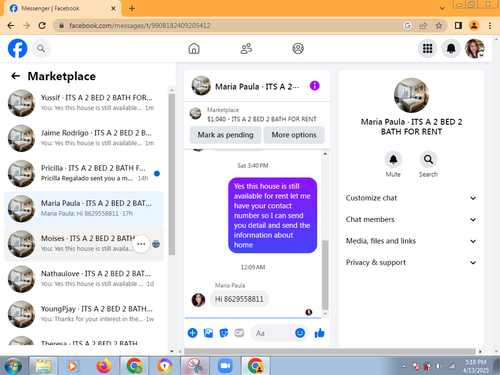
Task: Attach a file with the photo icon
Action: pyautogui.click(x=208, y=333)
